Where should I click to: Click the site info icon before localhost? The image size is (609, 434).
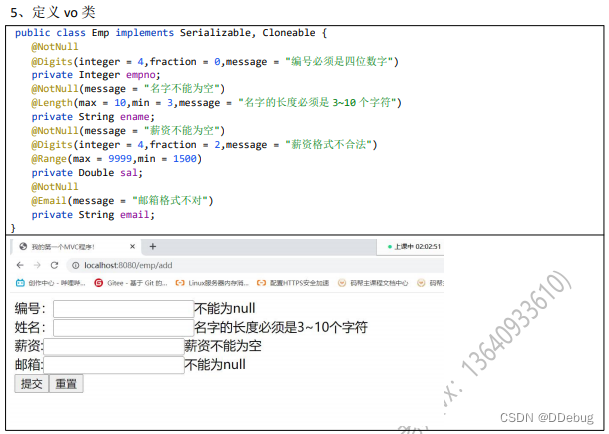75,265
